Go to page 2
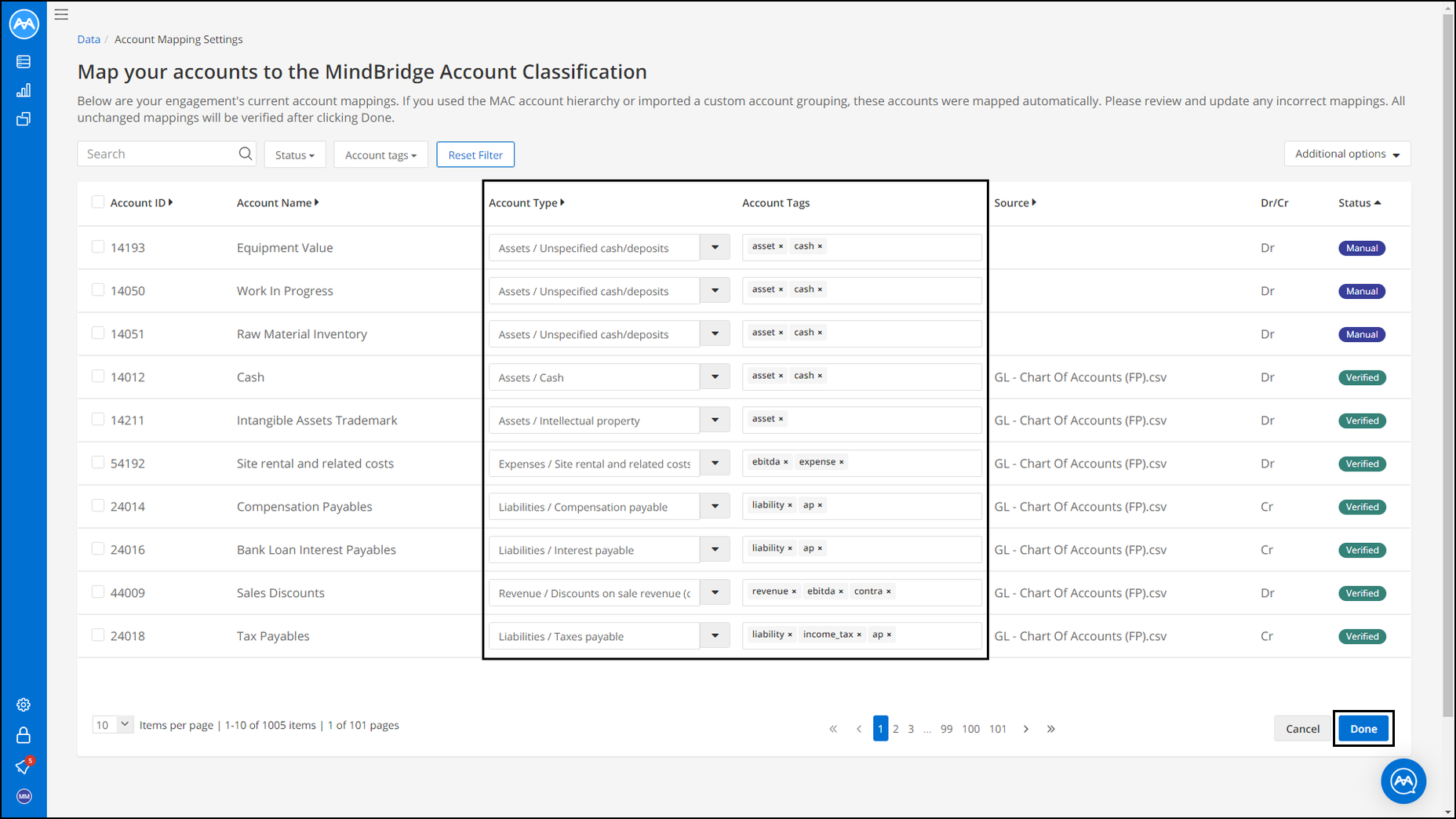Image resolution: width=1456 pixels, height=819 pixels. 896,729
